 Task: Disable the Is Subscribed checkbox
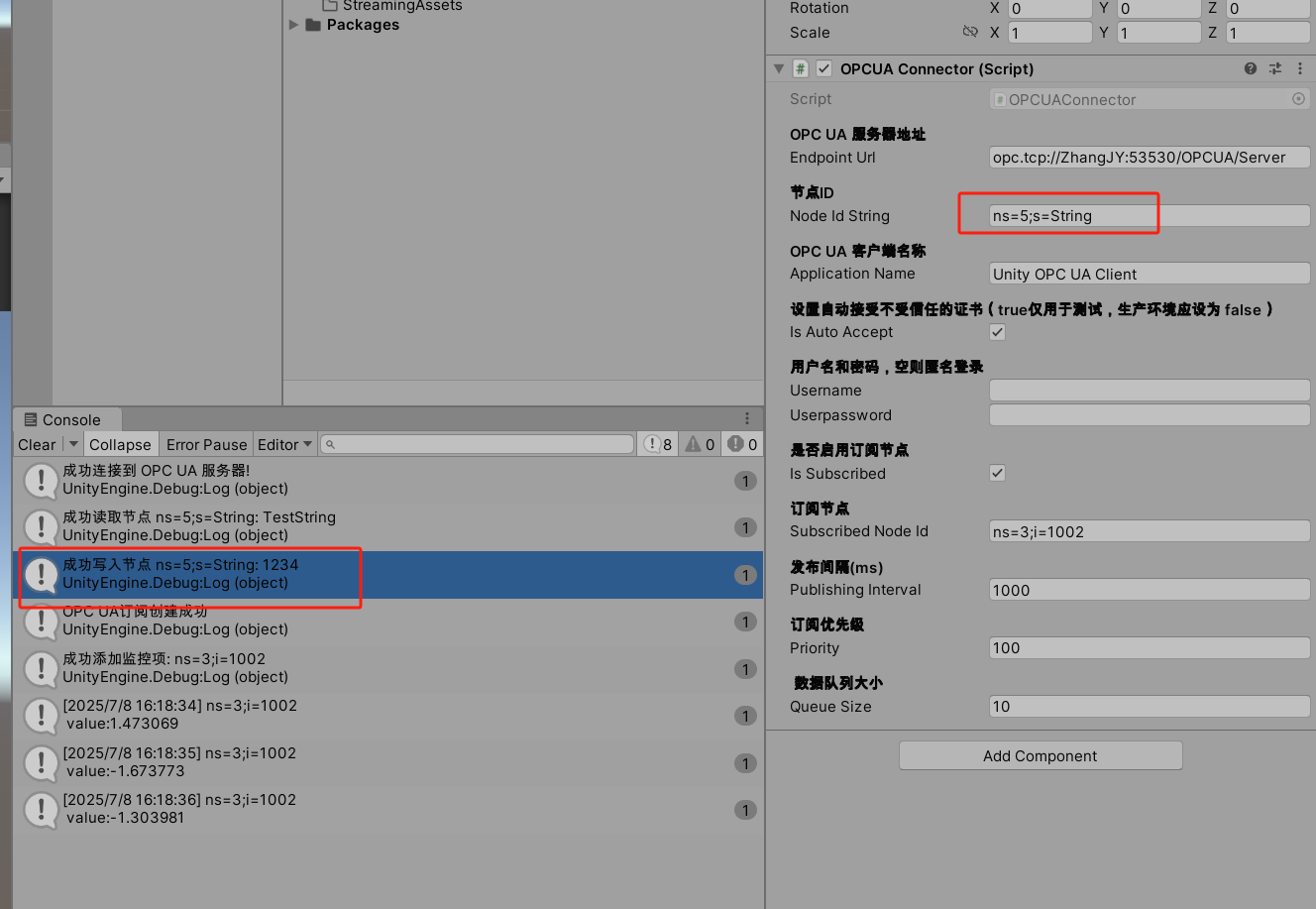tap(997, 473)
